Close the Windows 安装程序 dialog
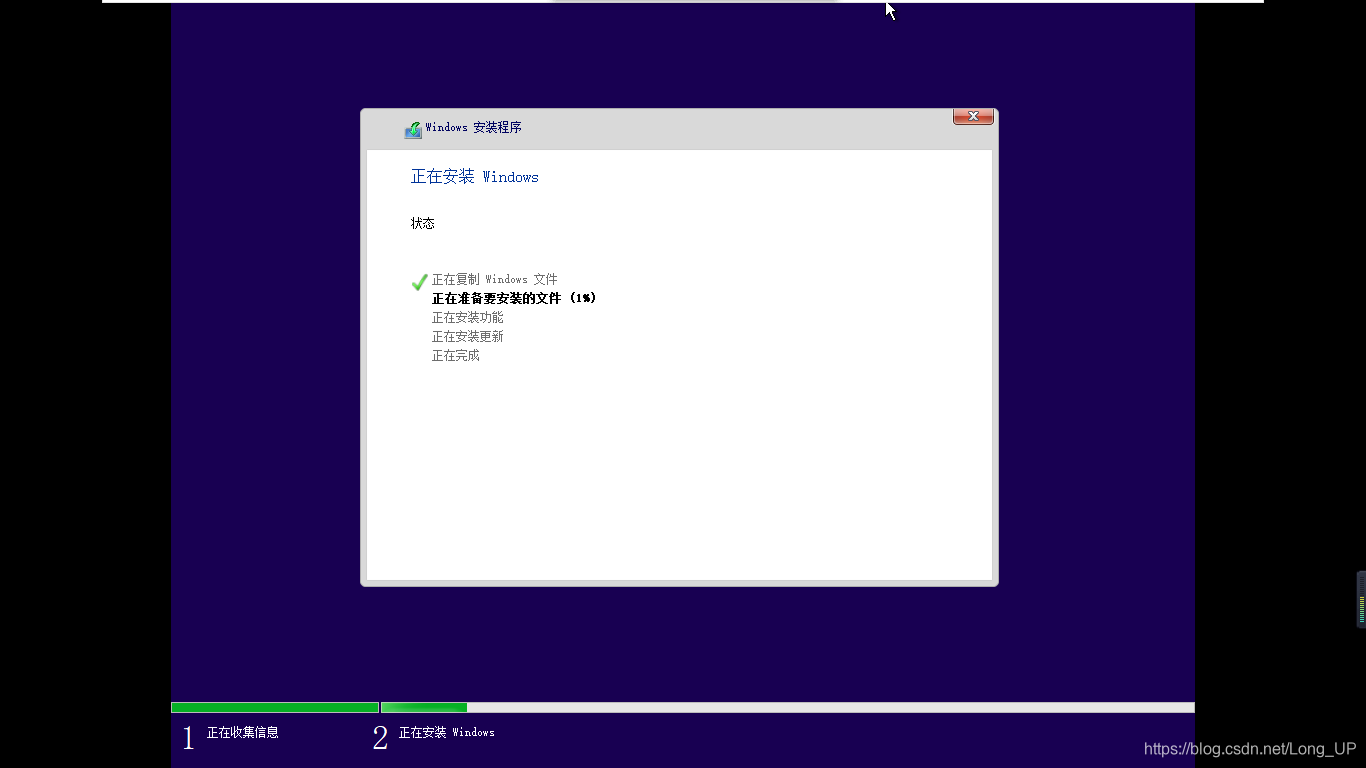 coord(973,117)
